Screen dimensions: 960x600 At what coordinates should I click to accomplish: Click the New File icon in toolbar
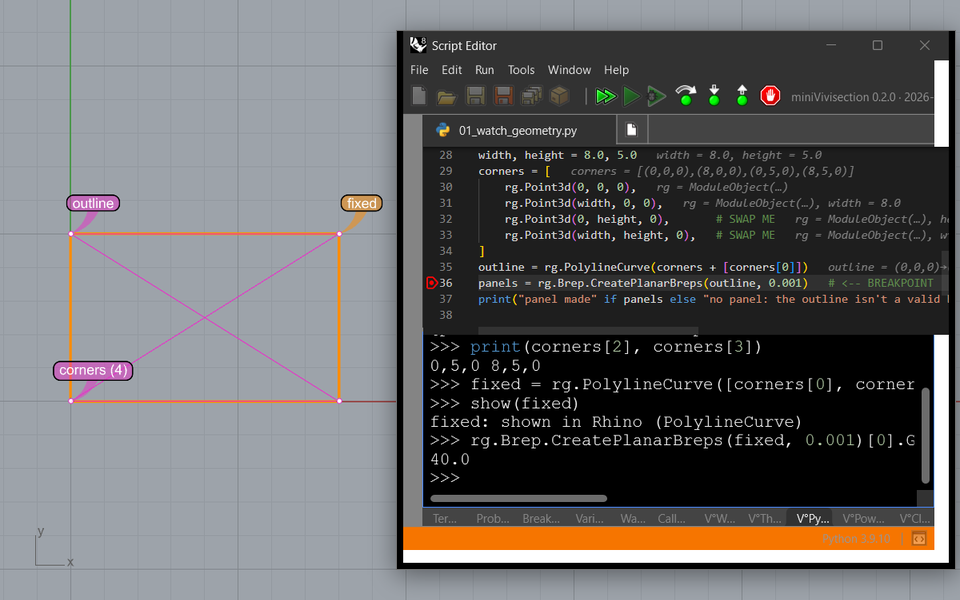click(419, 96)
